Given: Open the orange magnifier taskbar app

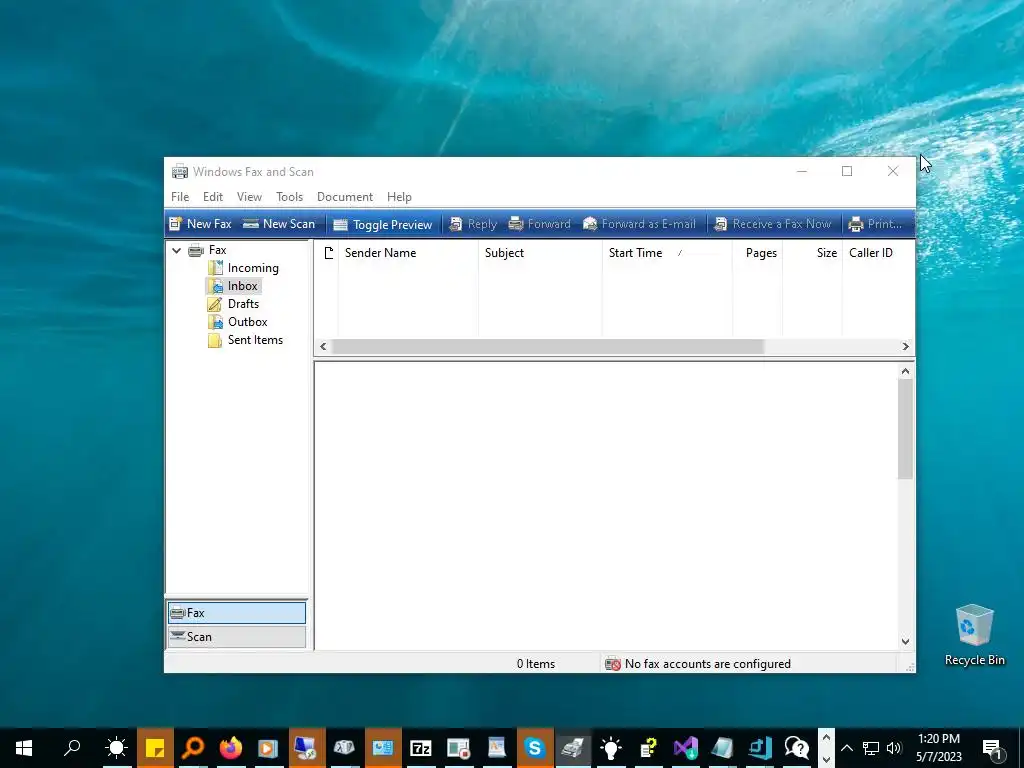Looking at the screenshot, I should (193, 748).
